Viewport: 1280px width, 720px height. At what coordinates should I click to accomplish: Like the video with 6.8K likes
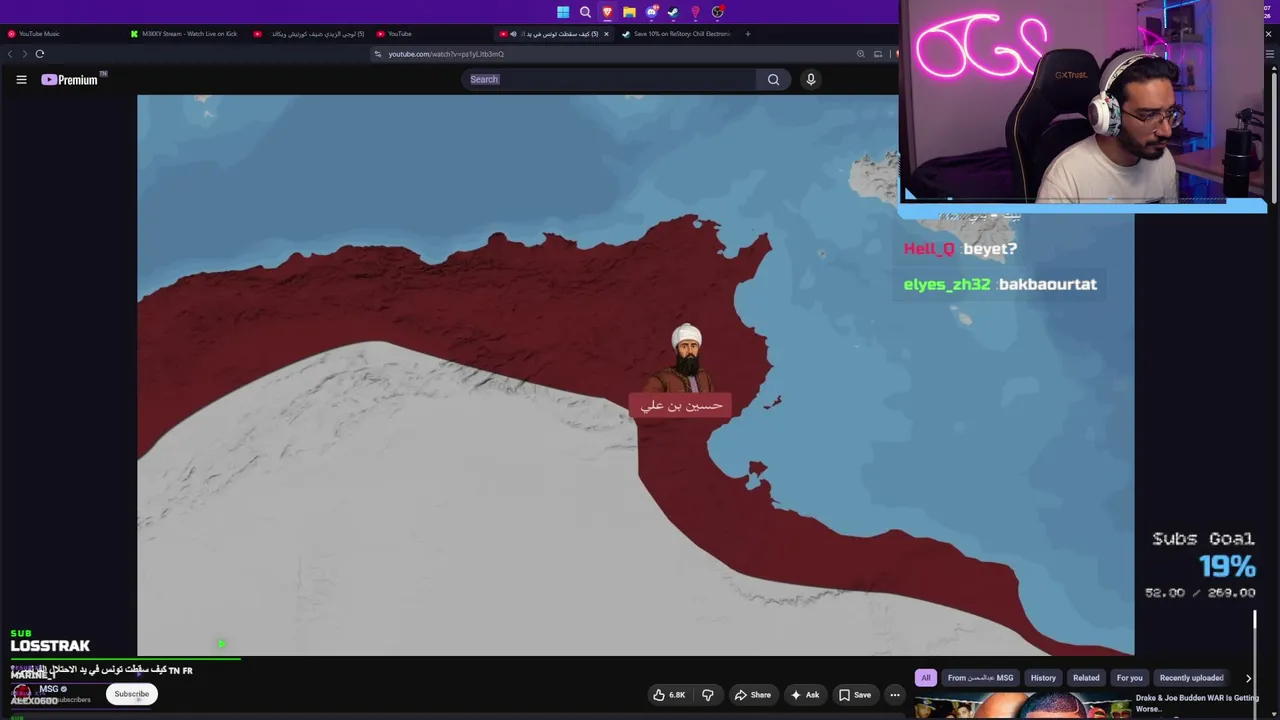tap(669, 695)
